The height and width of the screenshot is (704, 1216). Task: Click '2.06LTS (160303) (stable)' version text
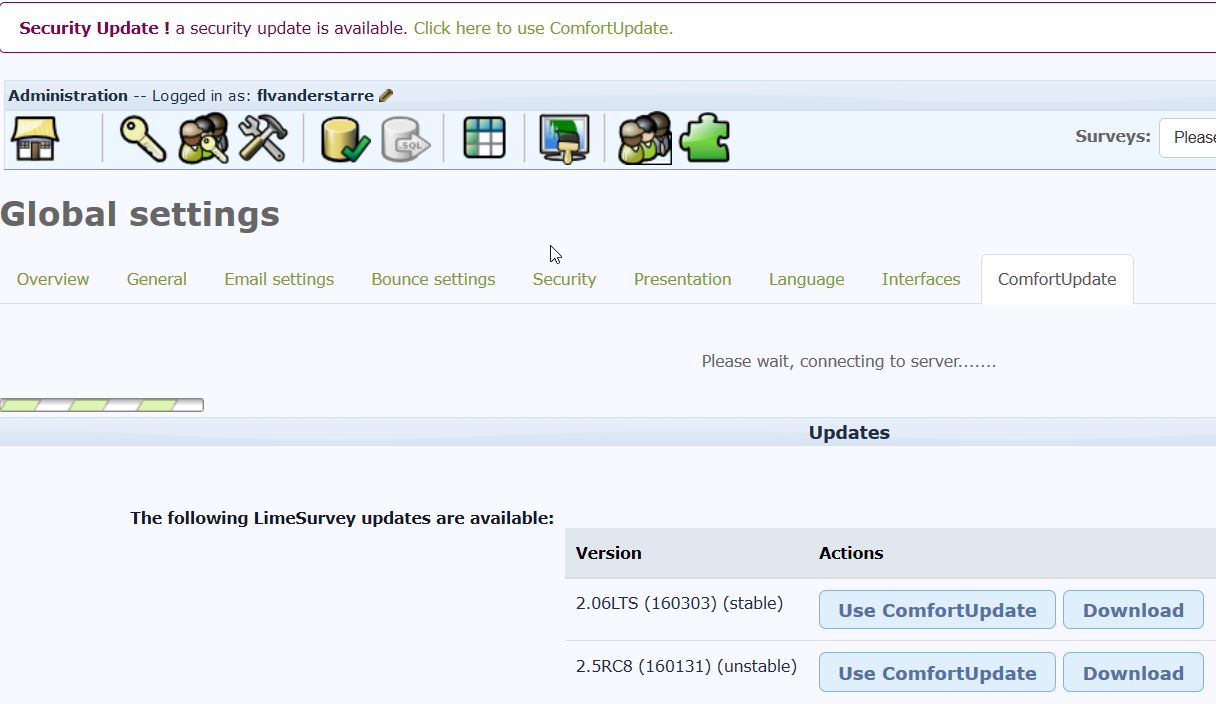point(680,603)
